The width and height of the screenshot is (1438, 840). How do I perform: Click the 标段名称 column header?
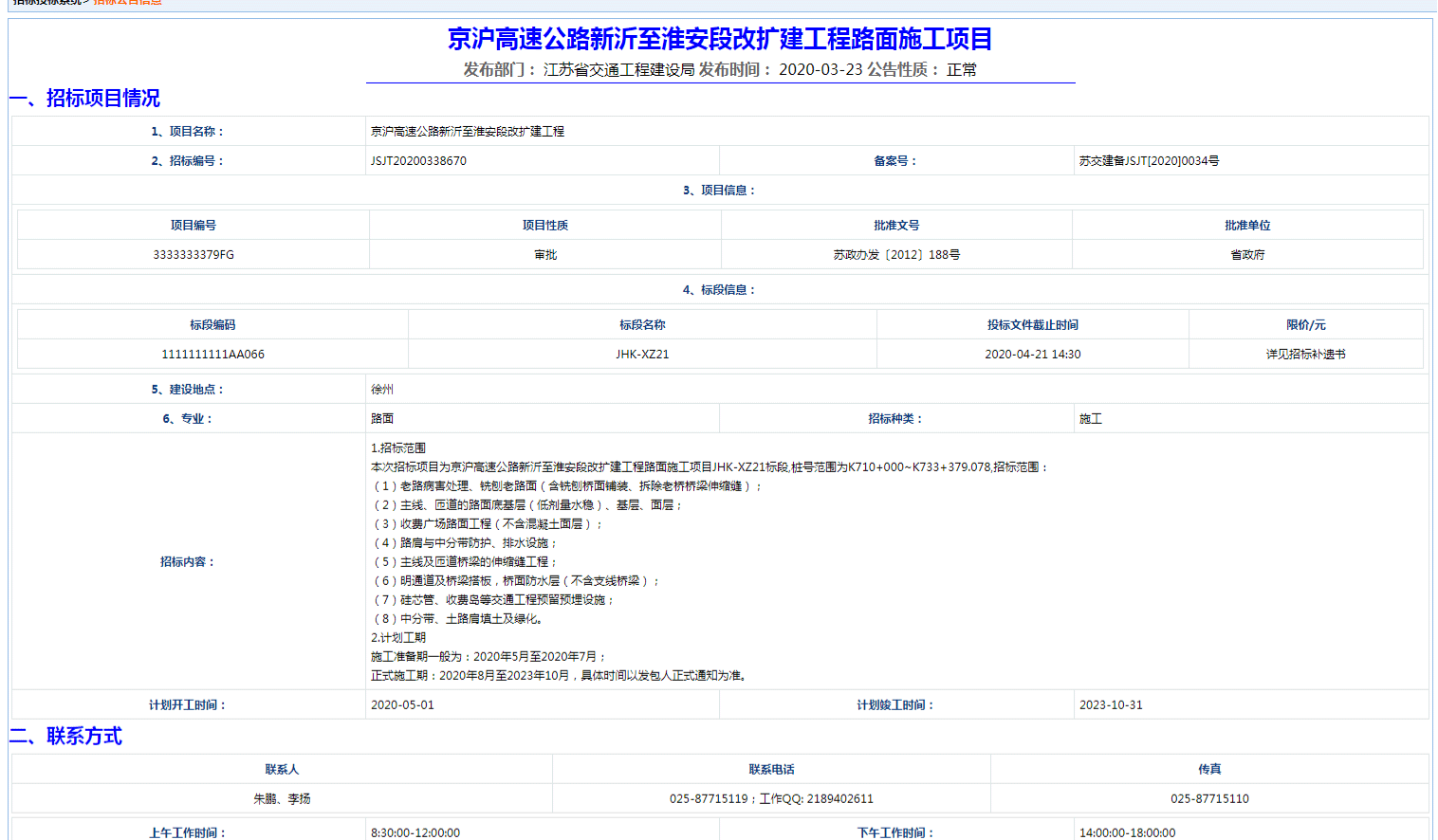click(x=642, y=325)
